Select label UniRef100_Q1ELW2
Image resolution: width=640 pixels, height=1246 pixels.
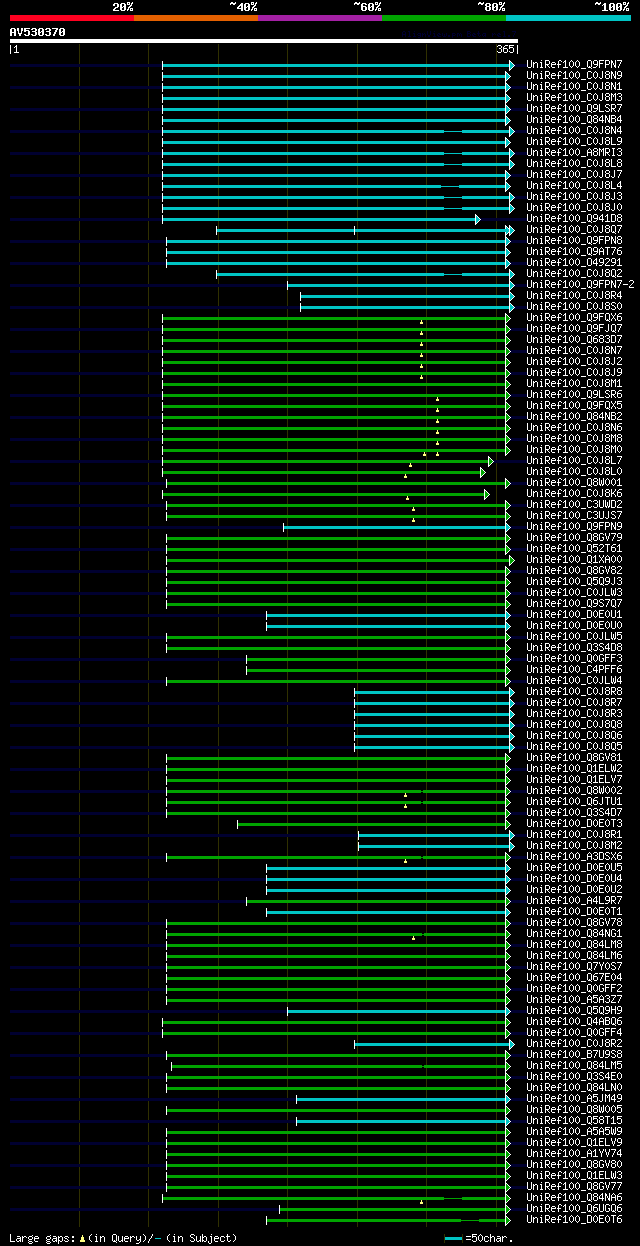click(574, 769)
